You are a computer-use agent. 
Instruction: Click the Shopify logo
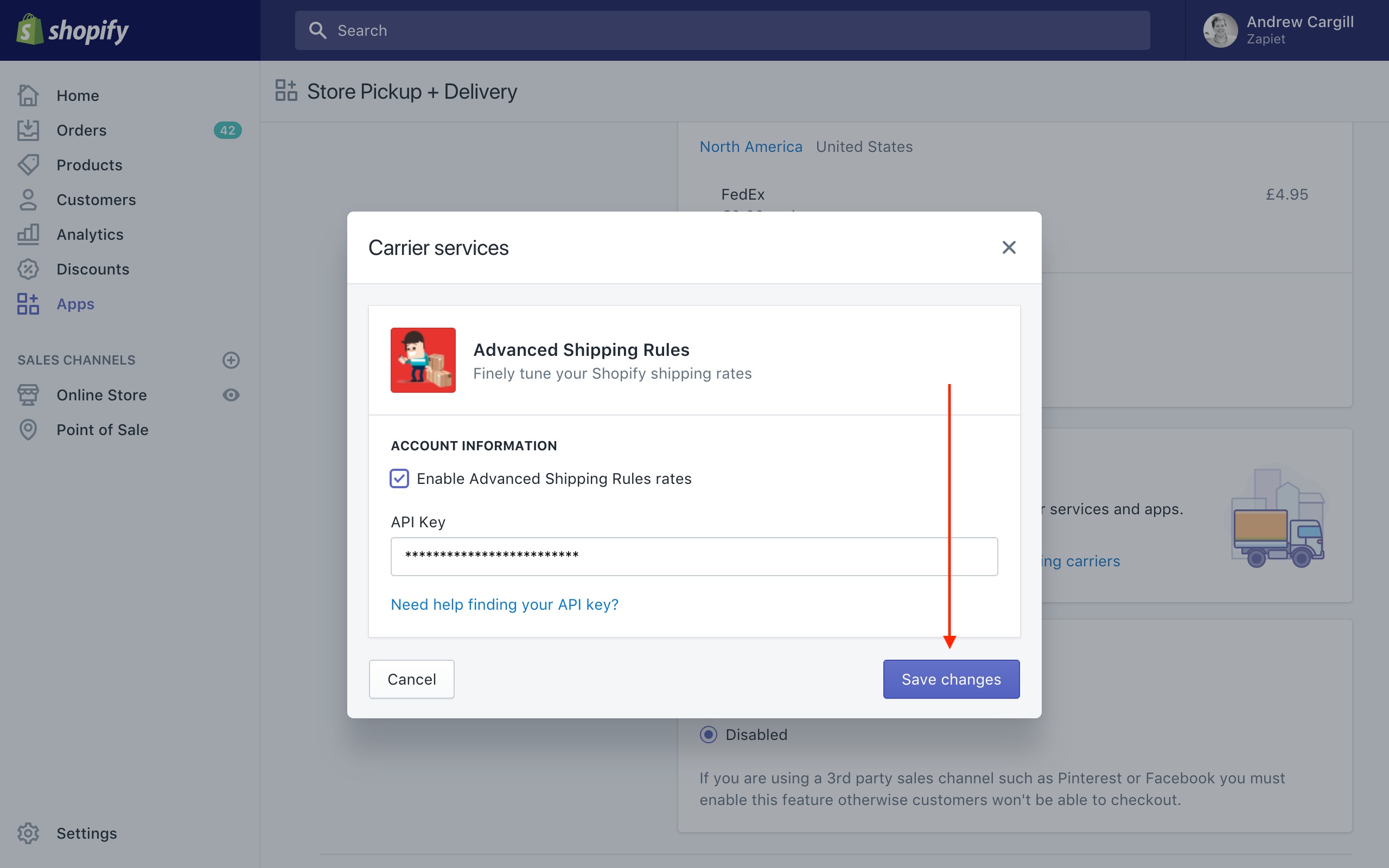tap(72, 30)
